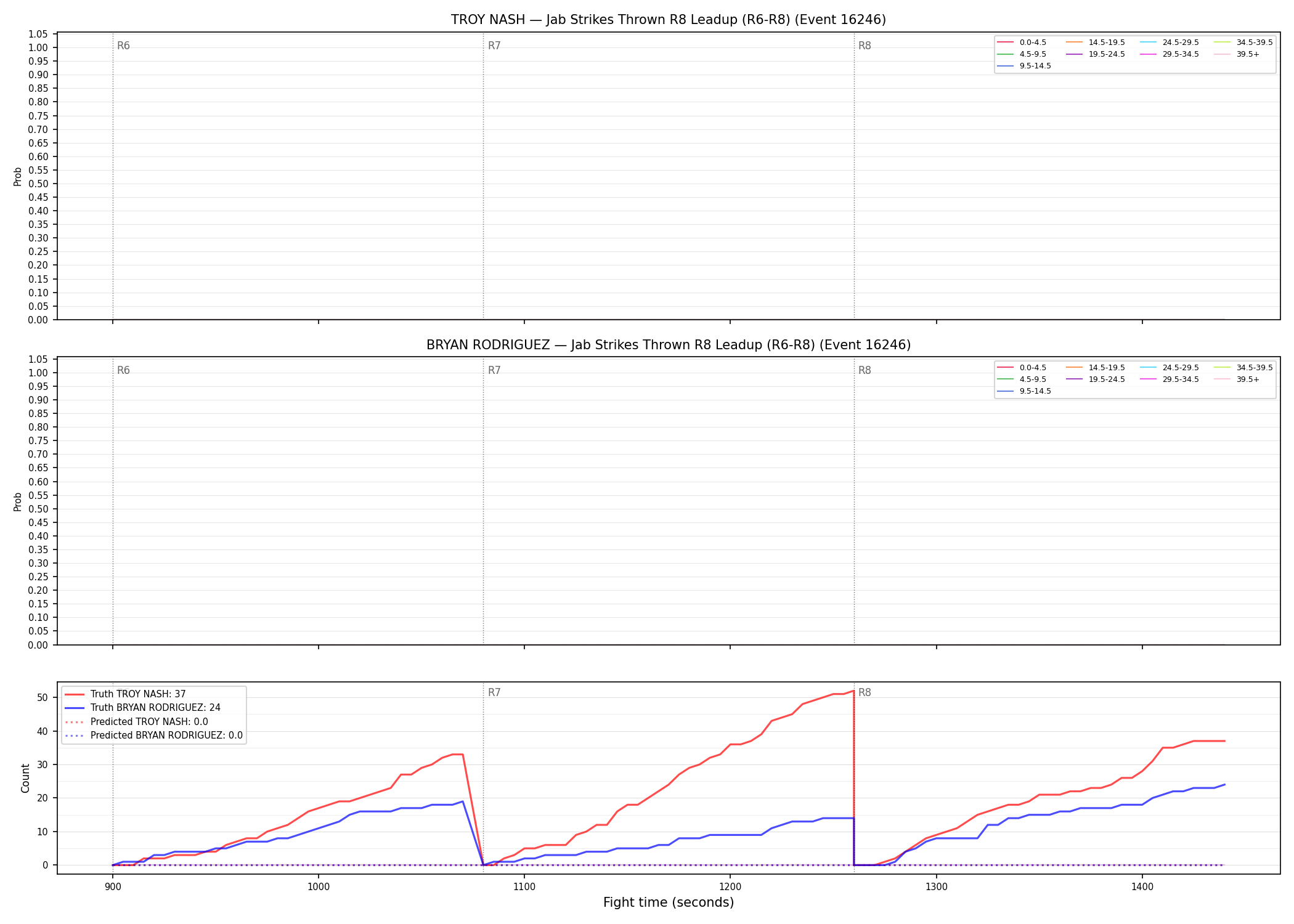Click the R7 round marker in Bryan Rodriguez chart
1294x924 pixels.
(x=494, y=371)
